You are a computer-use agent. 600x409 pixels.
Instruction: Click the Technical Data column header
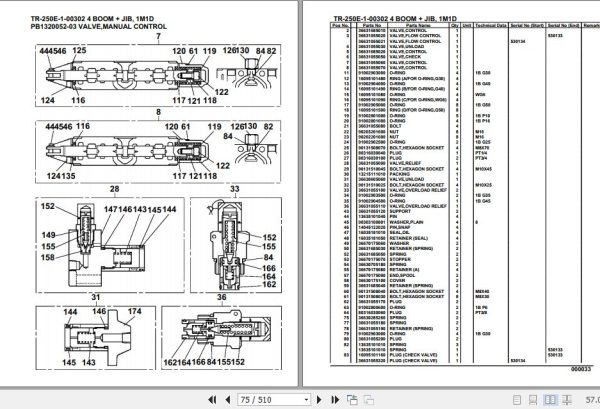491,25
